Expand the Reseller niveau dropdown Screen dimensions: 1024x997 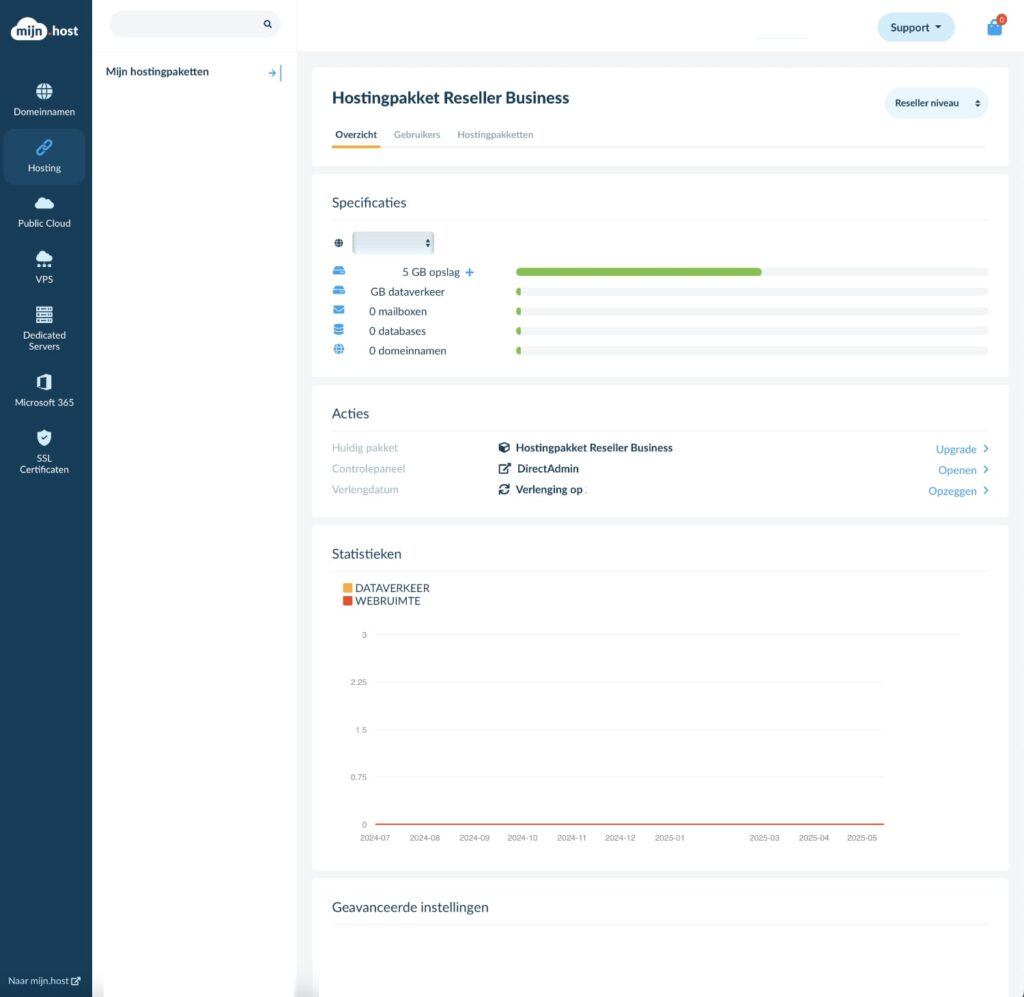point(936,103)
